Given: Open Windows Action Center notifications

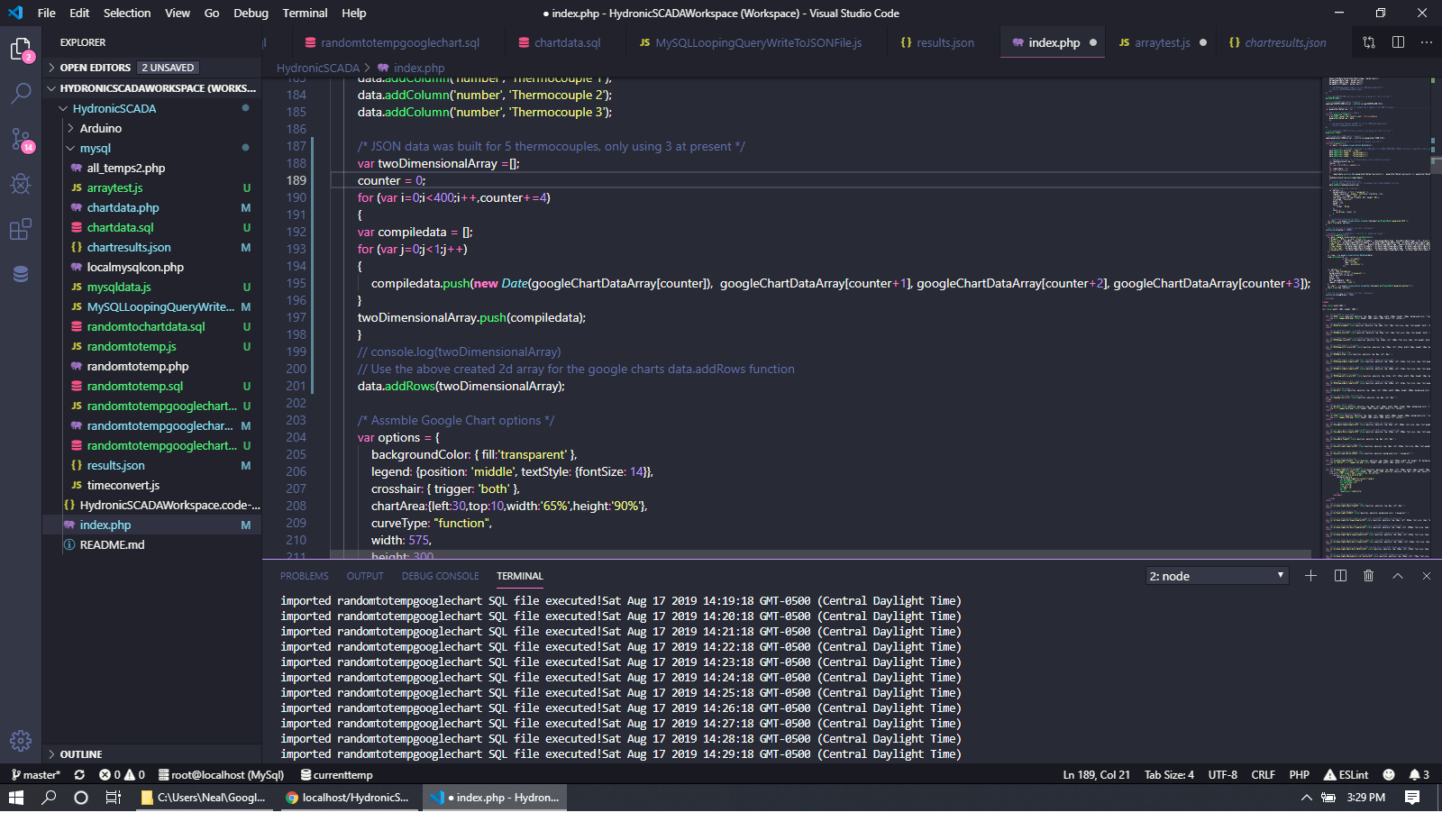Looking at the screenshot, I should pyautogui.click(x=1412, y=798).
